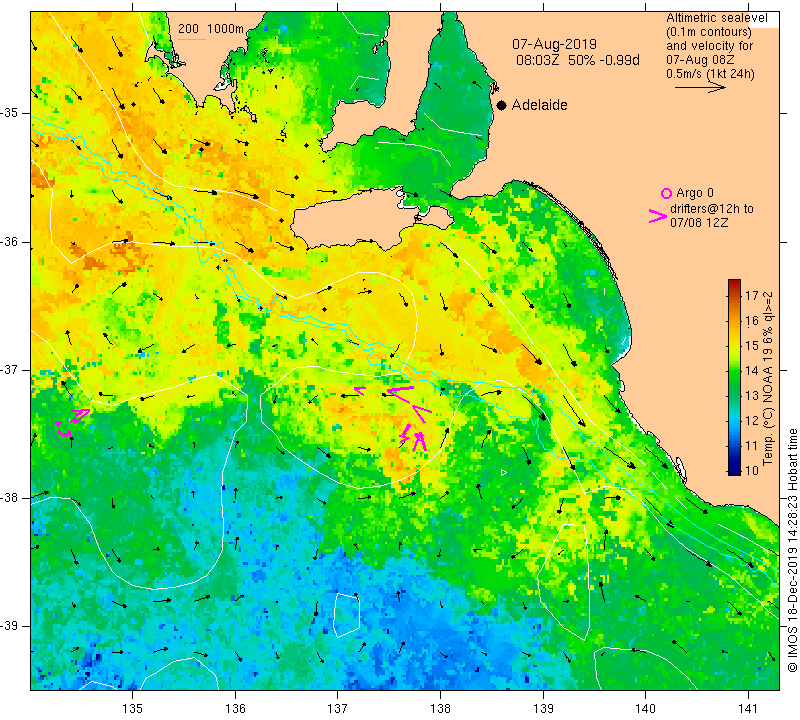Click the 135 longitude axis label
Screen dimensions: 800x720
tap(133, 708)
